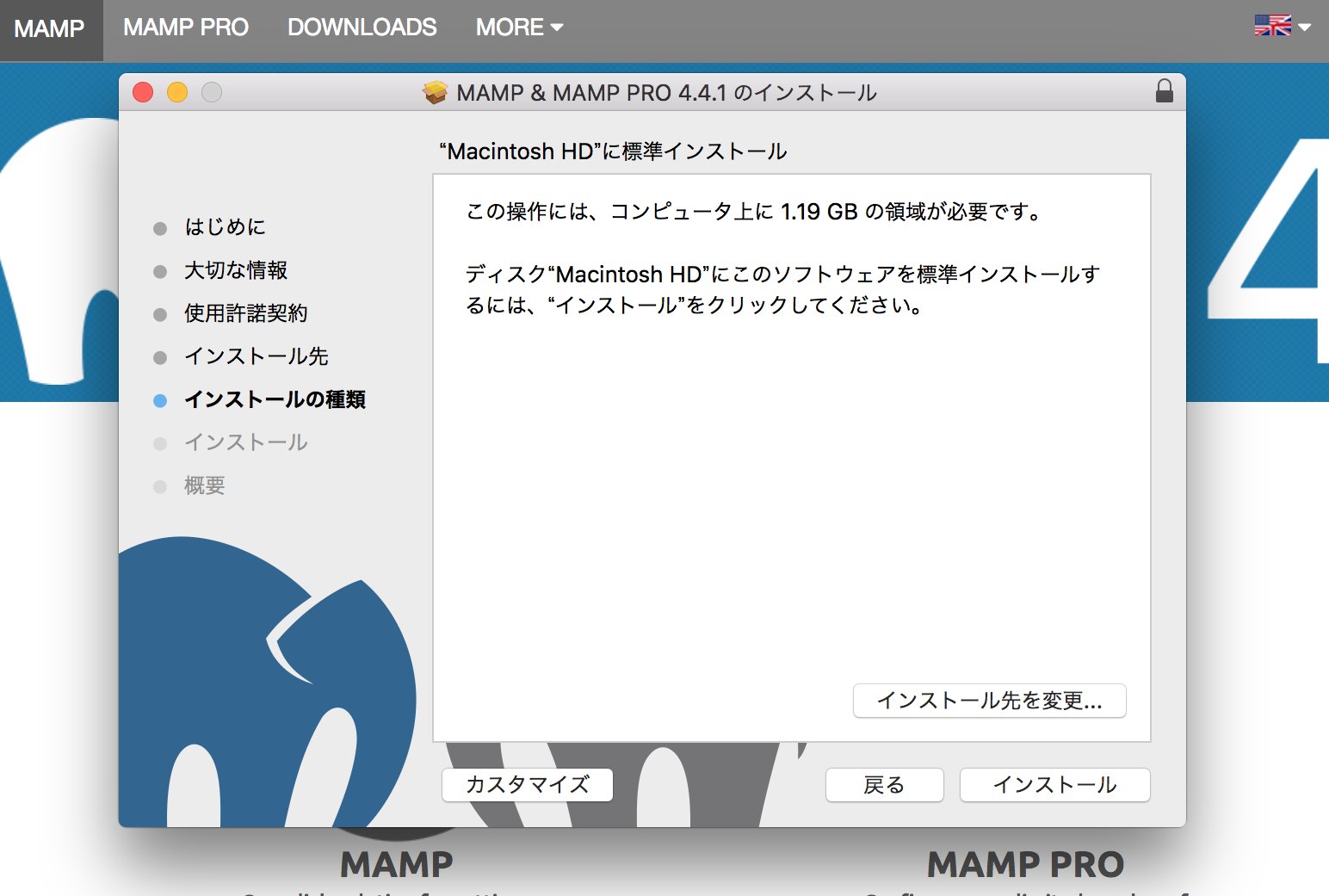Open the language flag dropdown
Viewport: 1329px width, 896px height.
click(x=1283, y=26)
